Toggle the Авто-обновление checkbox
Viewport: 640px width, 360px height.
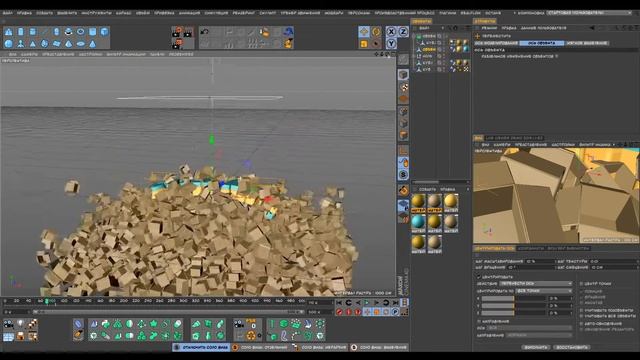point(582,324)
